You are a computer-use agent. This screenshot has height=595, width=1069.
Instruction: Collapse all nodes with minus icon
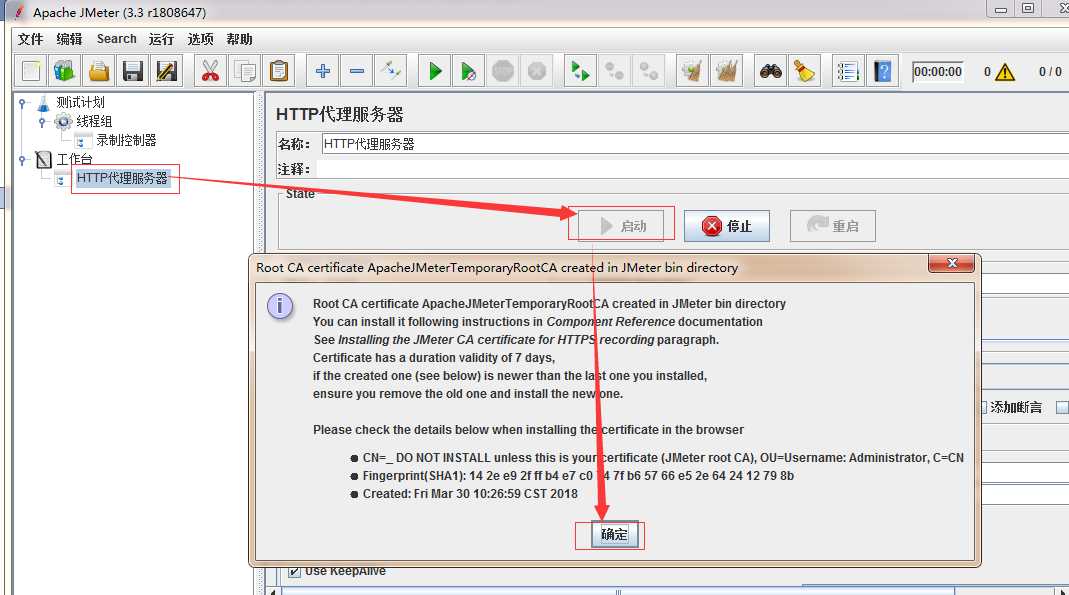tap(357, 71)
